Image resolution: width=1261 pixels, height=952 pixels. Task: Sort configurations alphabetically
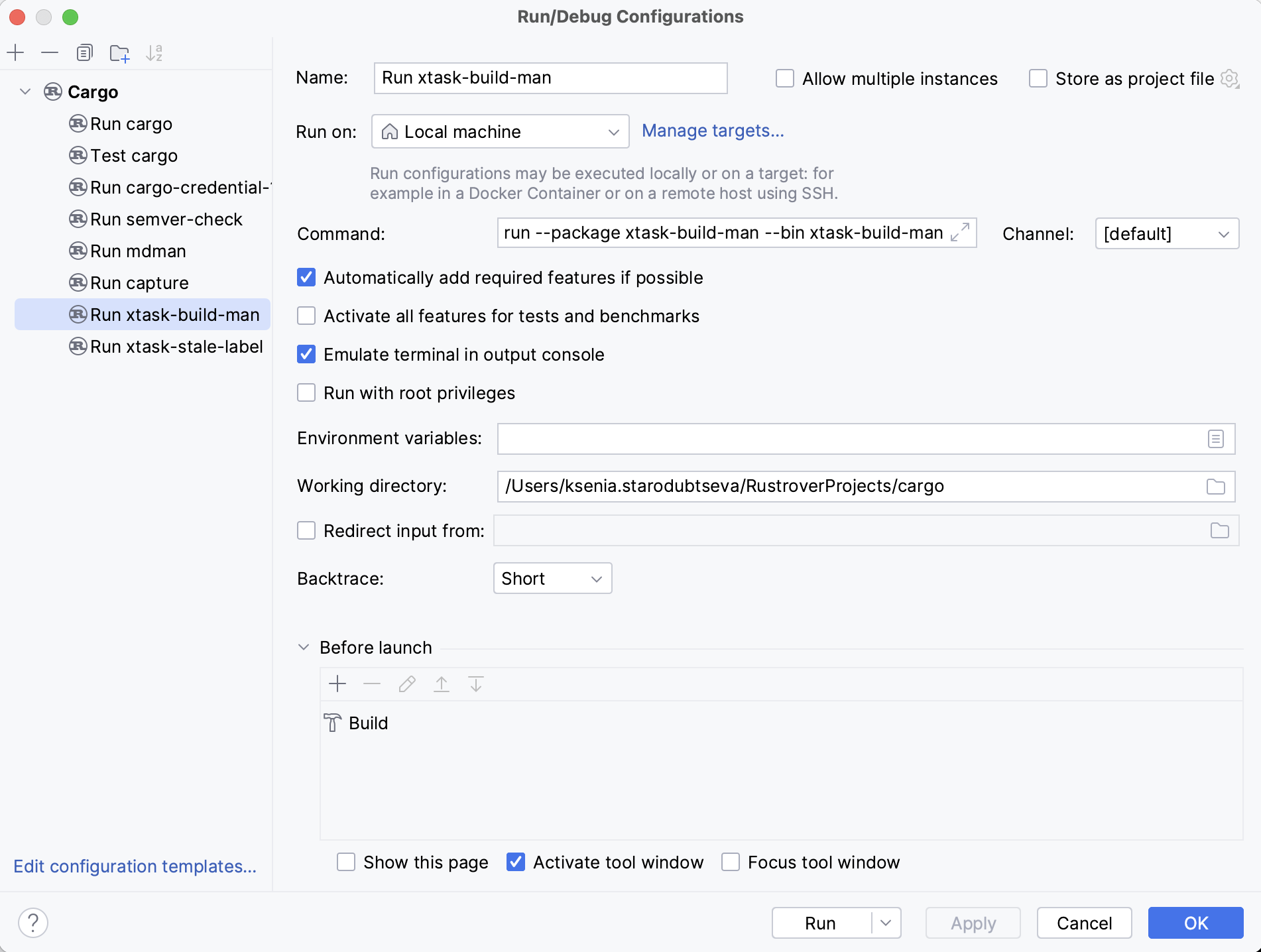(x=155, y=52)
